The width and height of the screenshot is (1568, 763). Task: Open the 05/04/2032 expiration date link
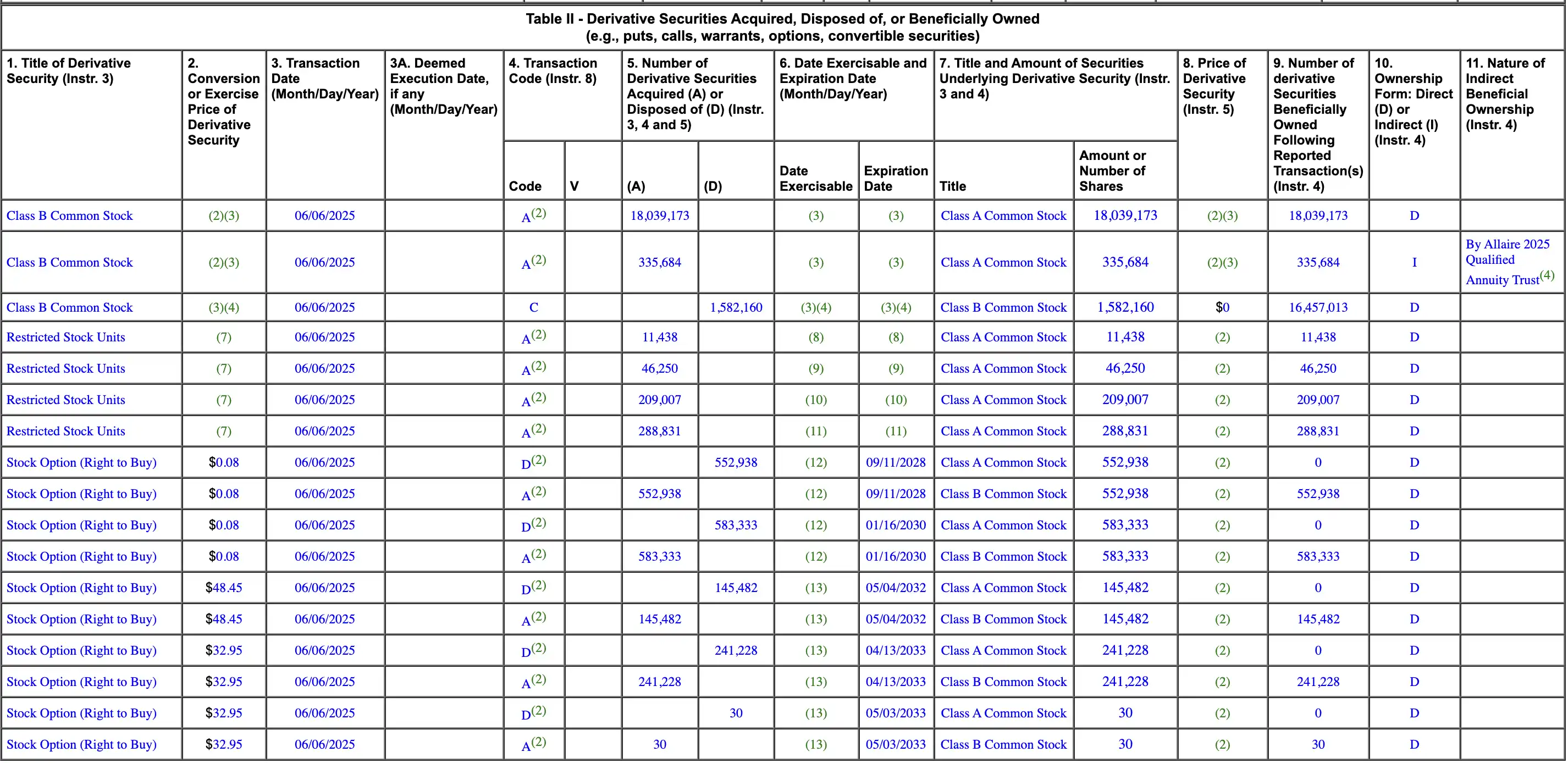[895, 588]
